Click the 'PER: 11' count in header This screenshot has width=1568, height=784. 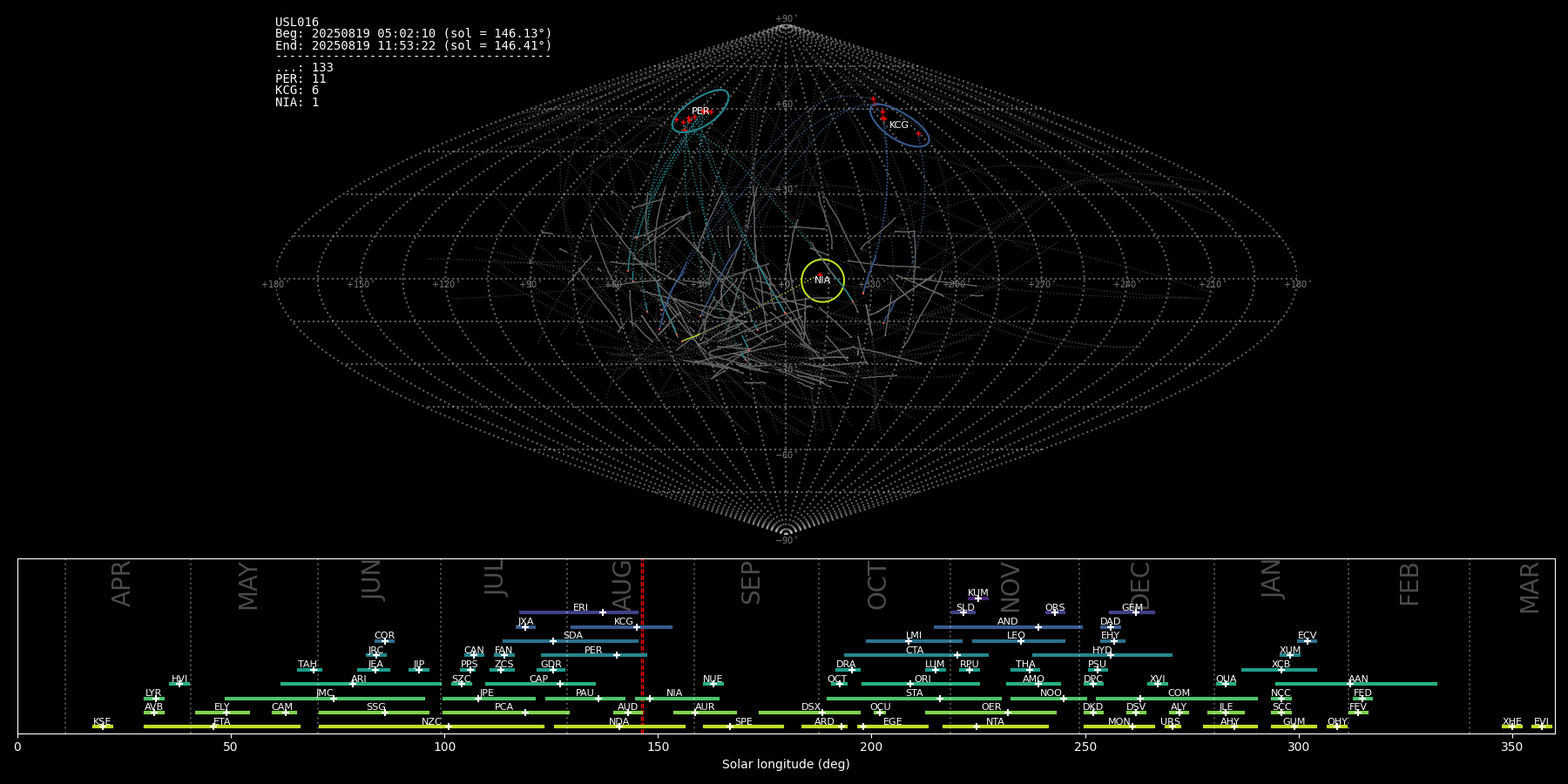point(301,79)
